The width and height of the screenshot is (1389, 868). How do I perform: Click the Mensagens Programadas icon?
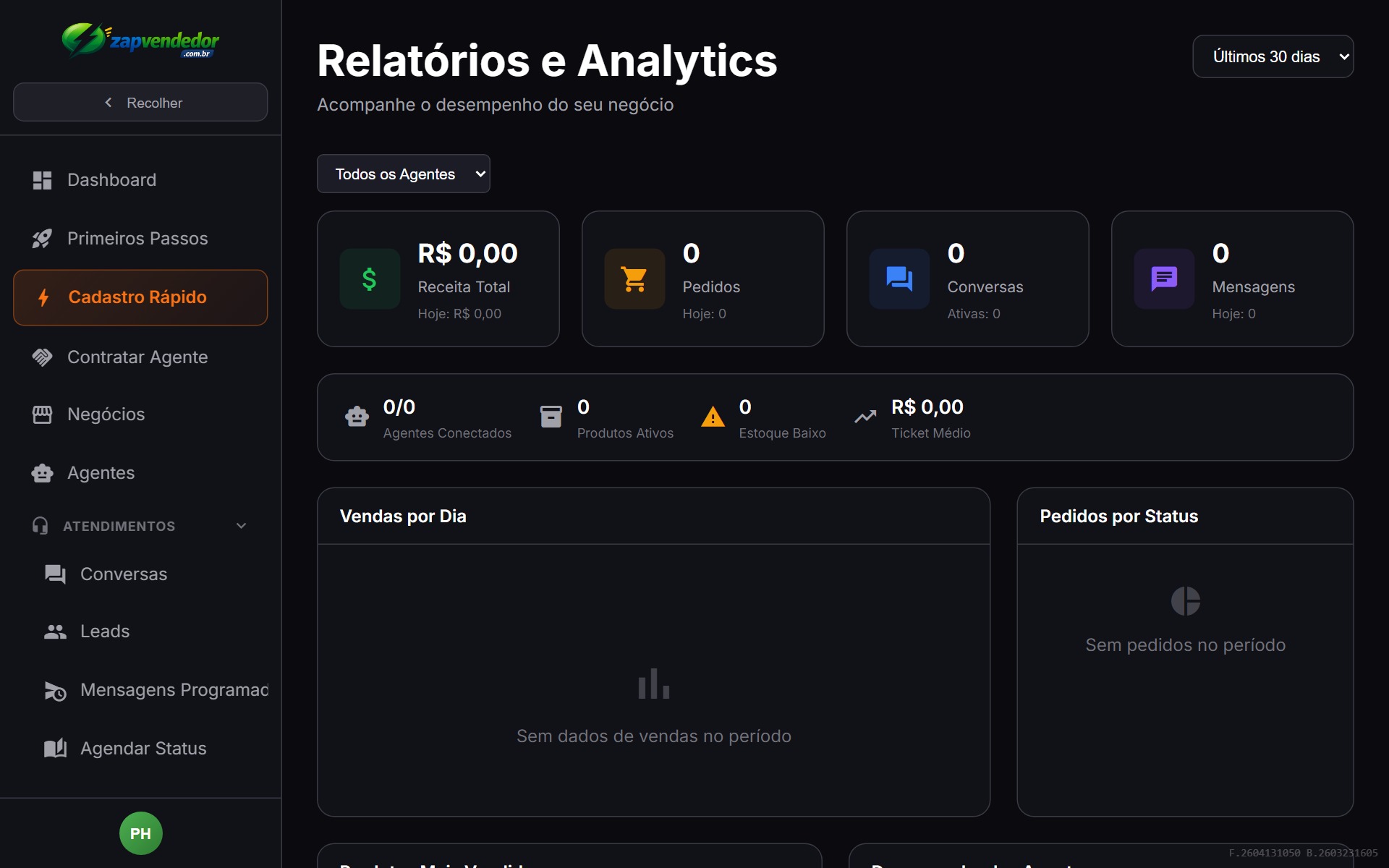pos(55,691)
